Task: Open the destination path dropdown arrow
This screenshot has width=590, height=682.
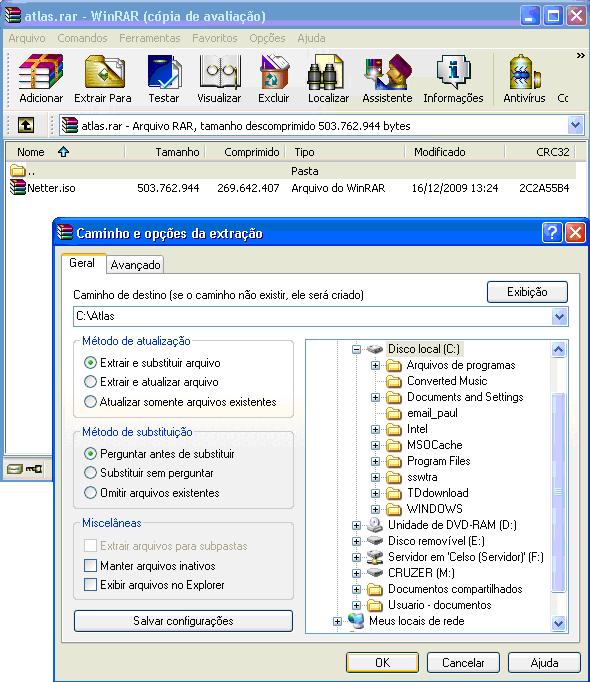Action: (559, 316)
